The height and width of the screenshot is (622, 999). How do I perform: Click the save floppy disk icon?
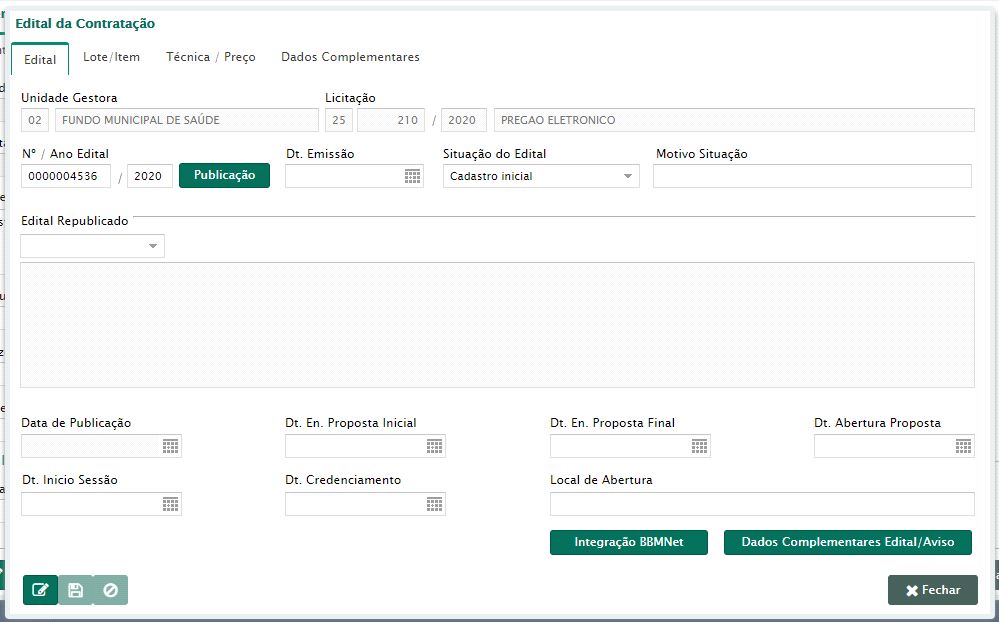click(75, 590)
